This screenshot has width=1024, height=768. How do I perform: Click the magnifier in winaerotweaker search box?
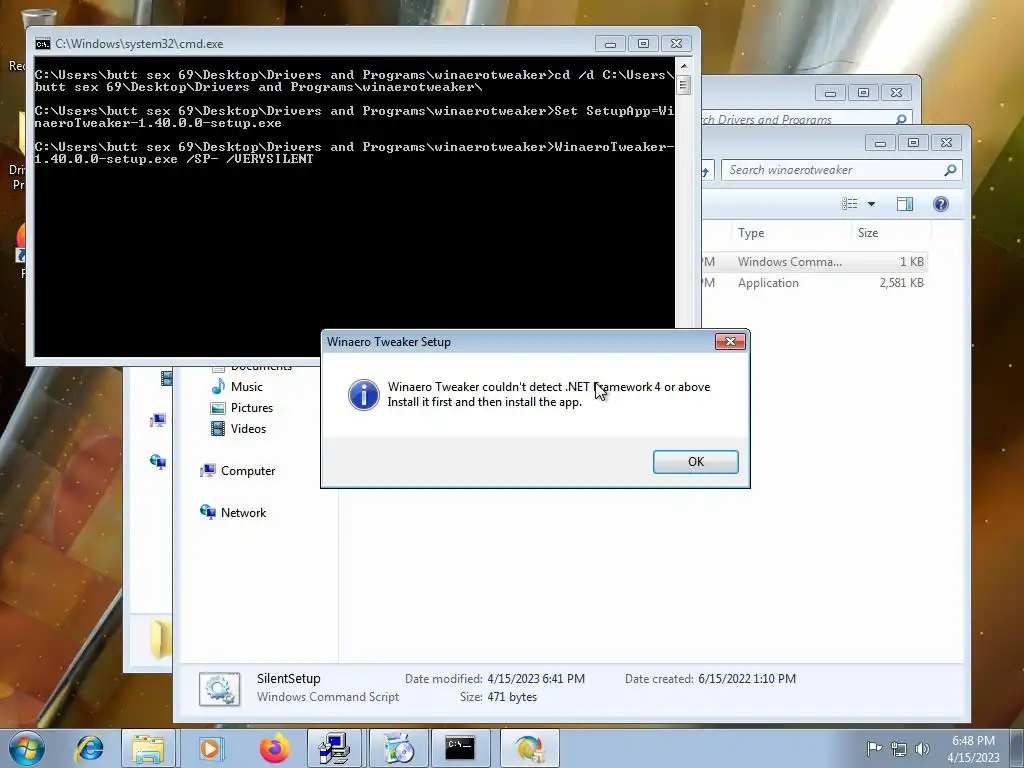[x=950, y=170]
